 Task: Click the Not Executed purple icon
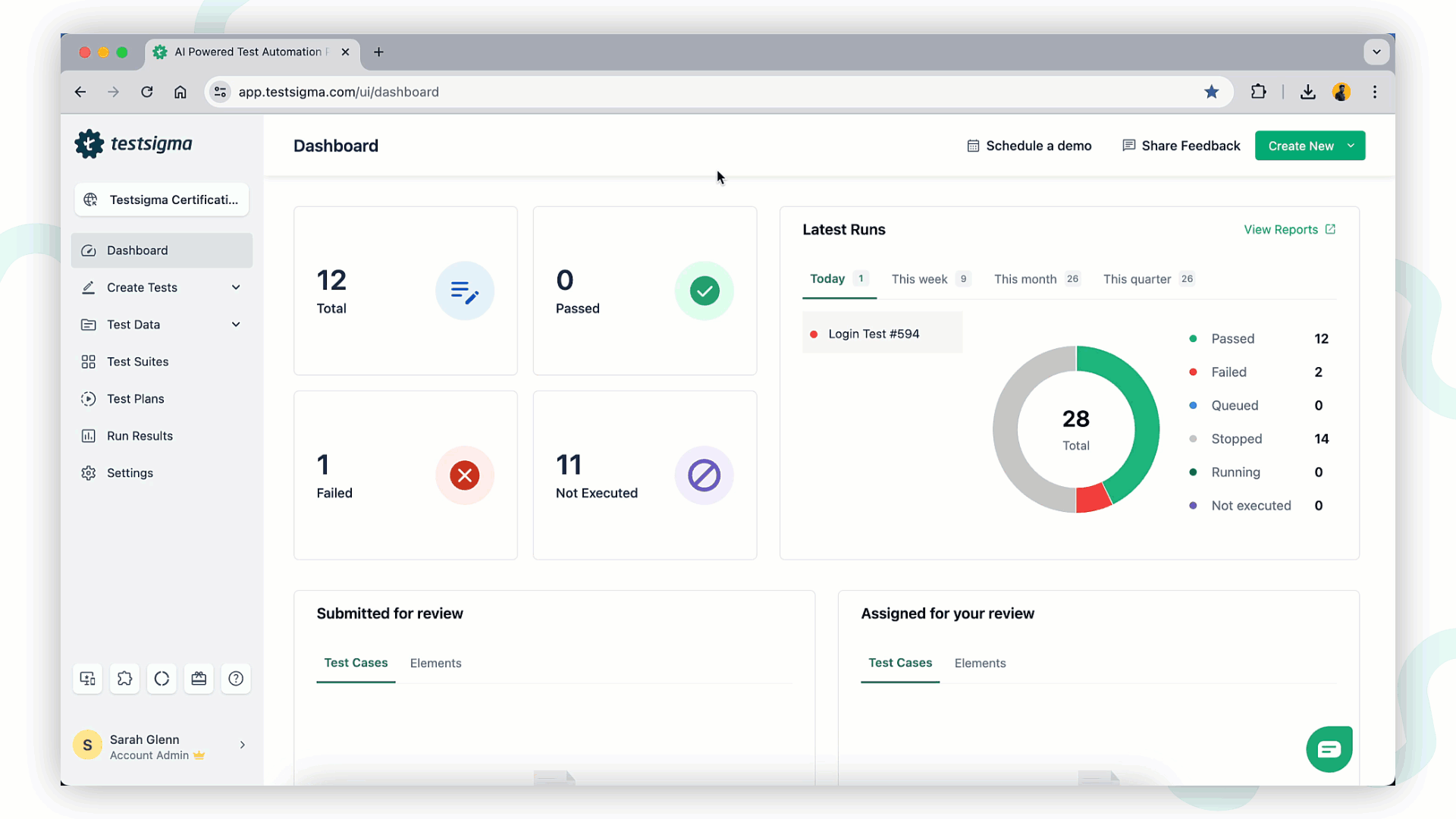point(704,475)
